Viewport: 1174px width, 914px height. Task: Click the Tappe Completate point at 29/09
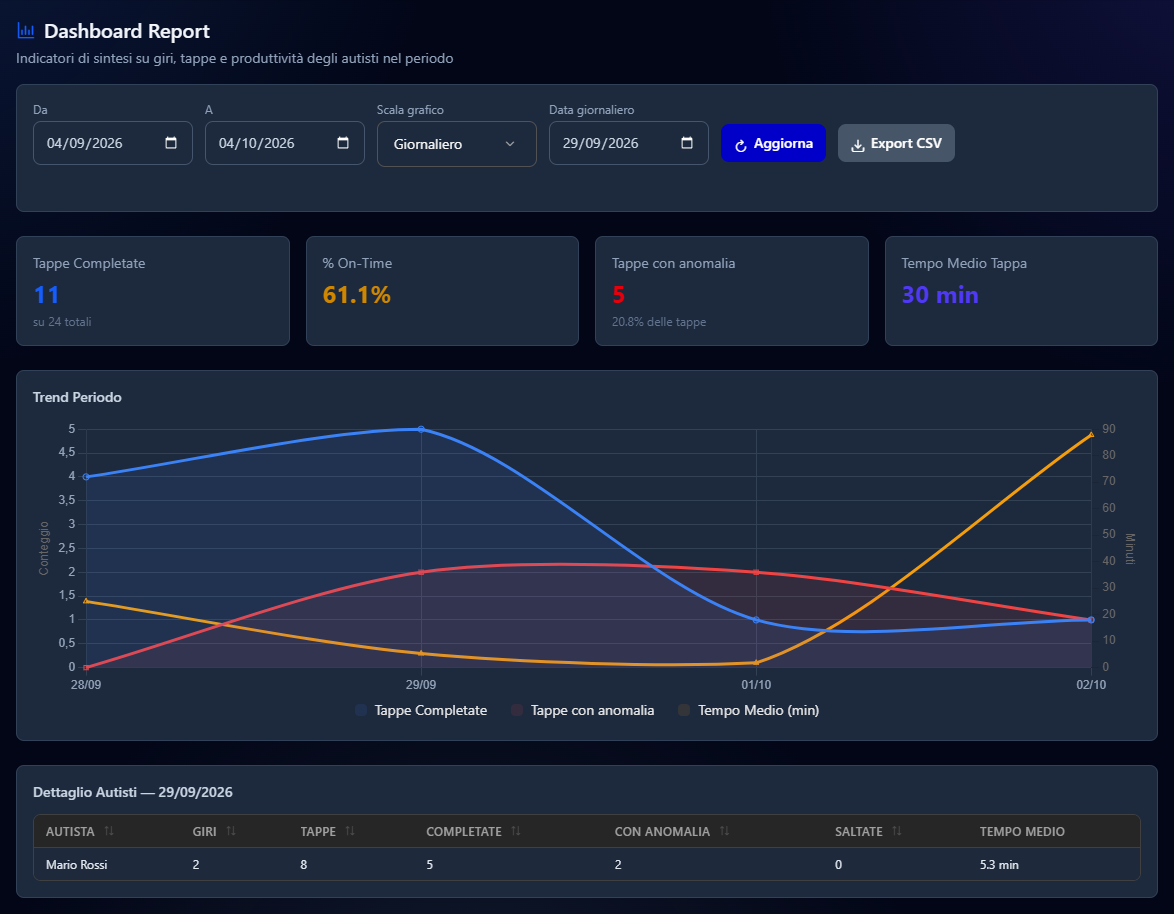tap(421, 430)
